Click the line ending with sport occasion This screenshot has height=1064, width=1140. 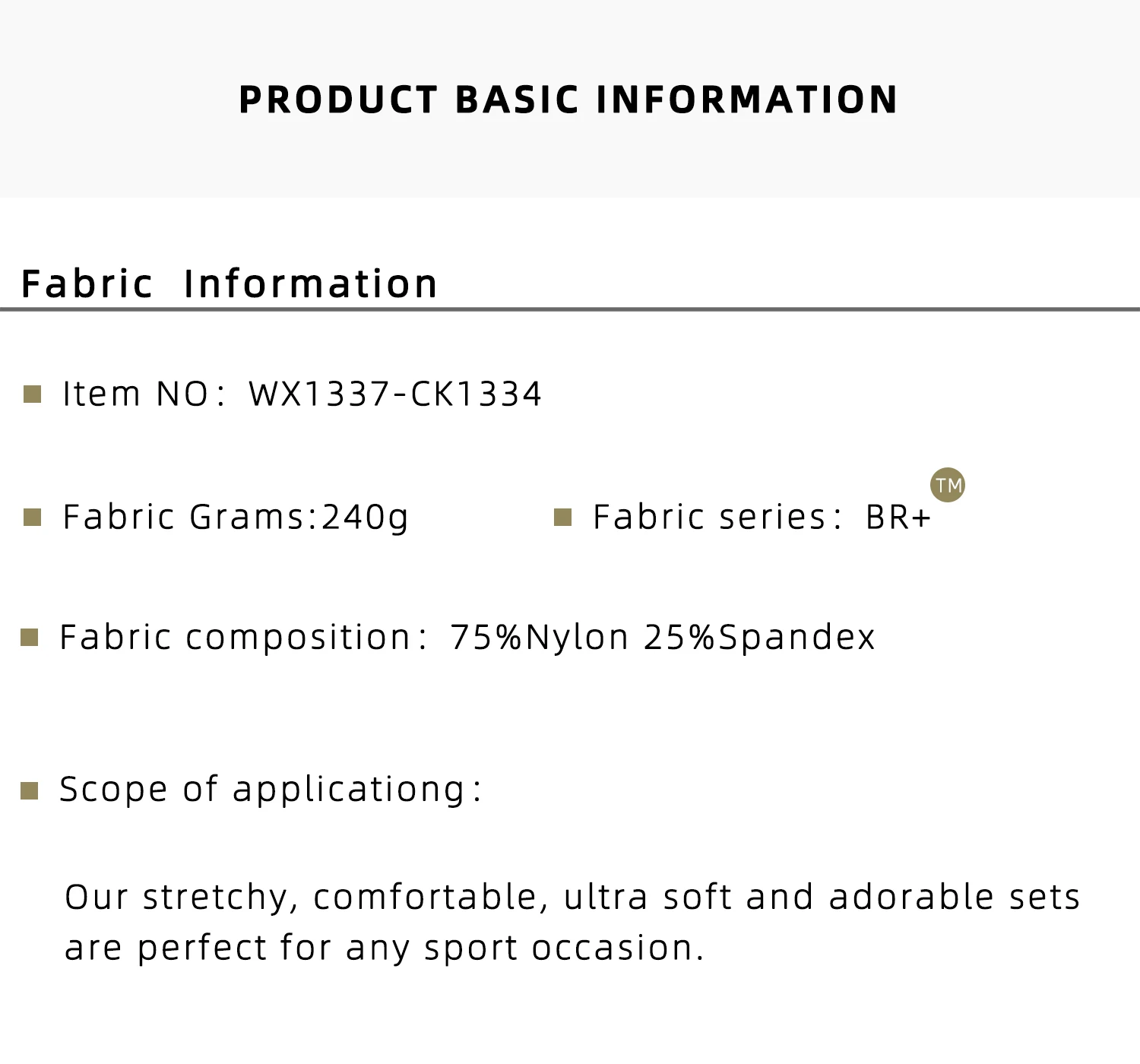coord(385,948)
